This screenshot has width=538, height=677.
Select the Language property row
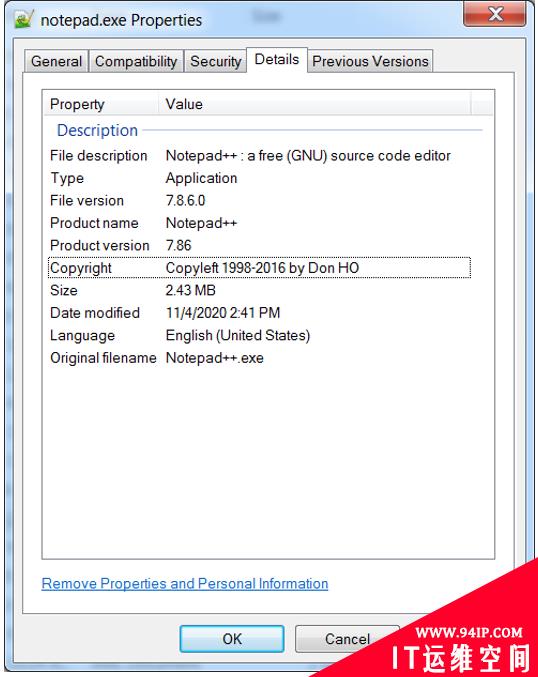pos(260,335)
